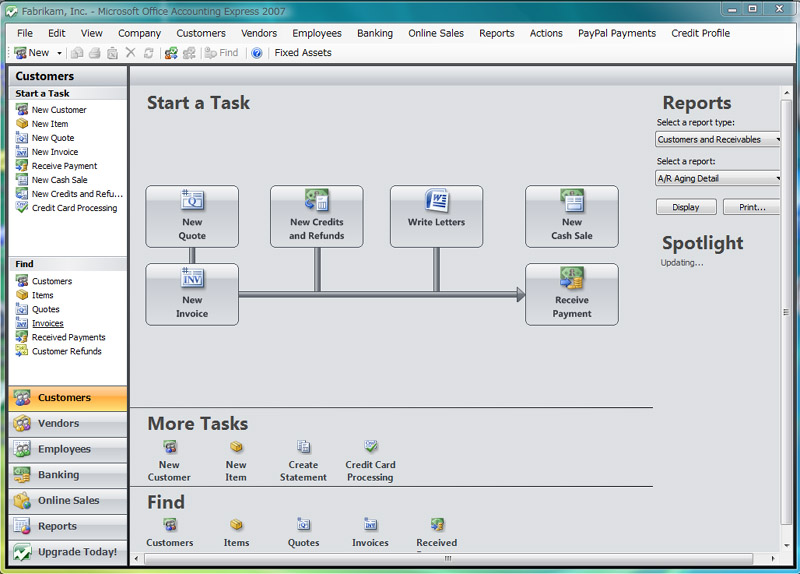Click the refresh toolbar icon

click(148, 53)
